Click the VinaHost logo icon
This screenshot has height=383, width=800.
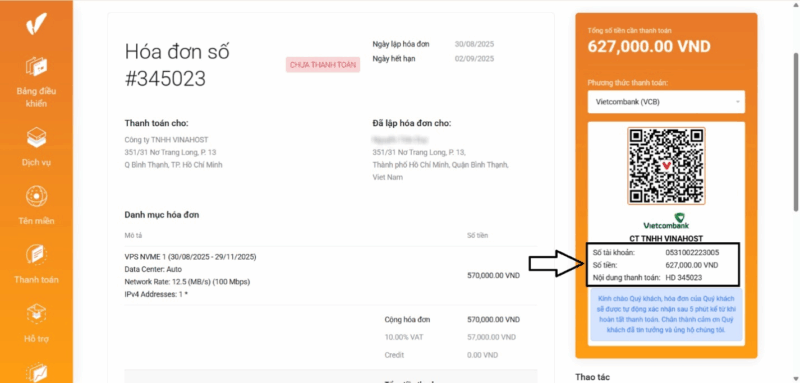37,23
